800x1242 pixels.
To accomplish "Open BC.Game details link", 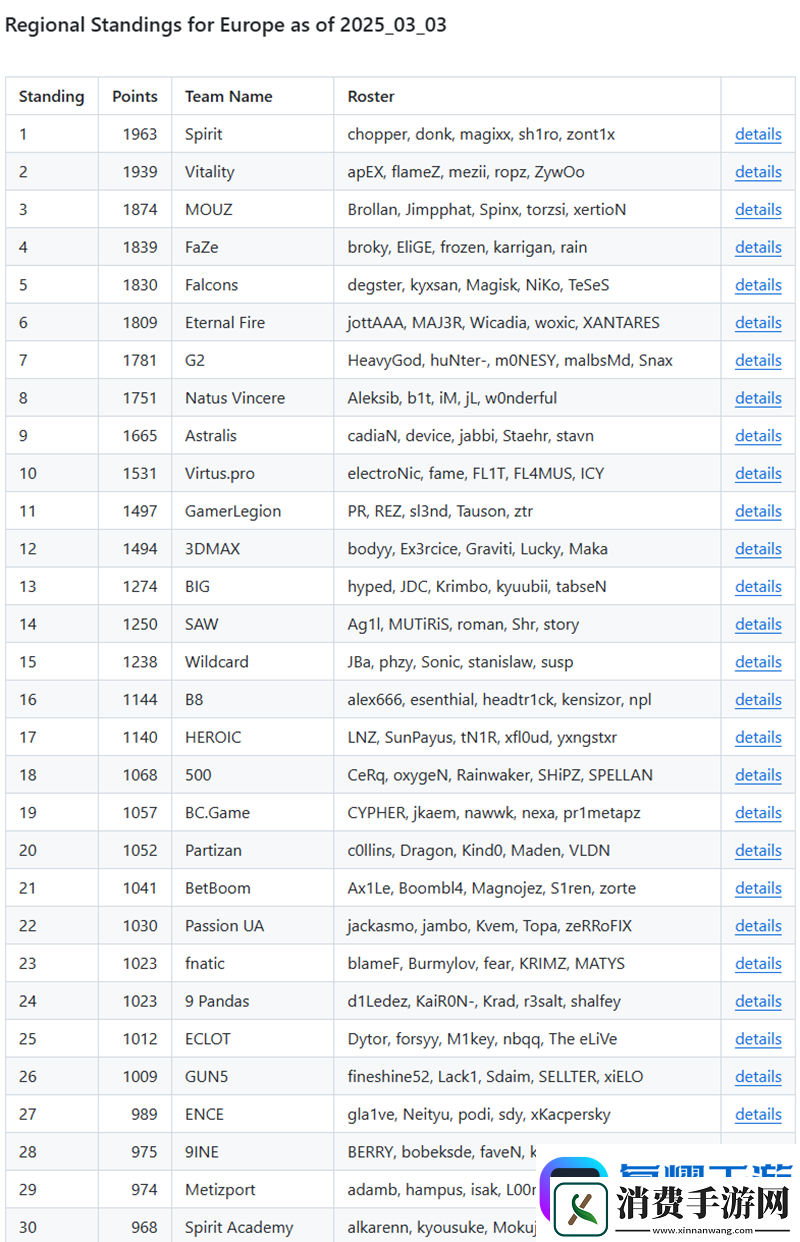I will point(758,813).
